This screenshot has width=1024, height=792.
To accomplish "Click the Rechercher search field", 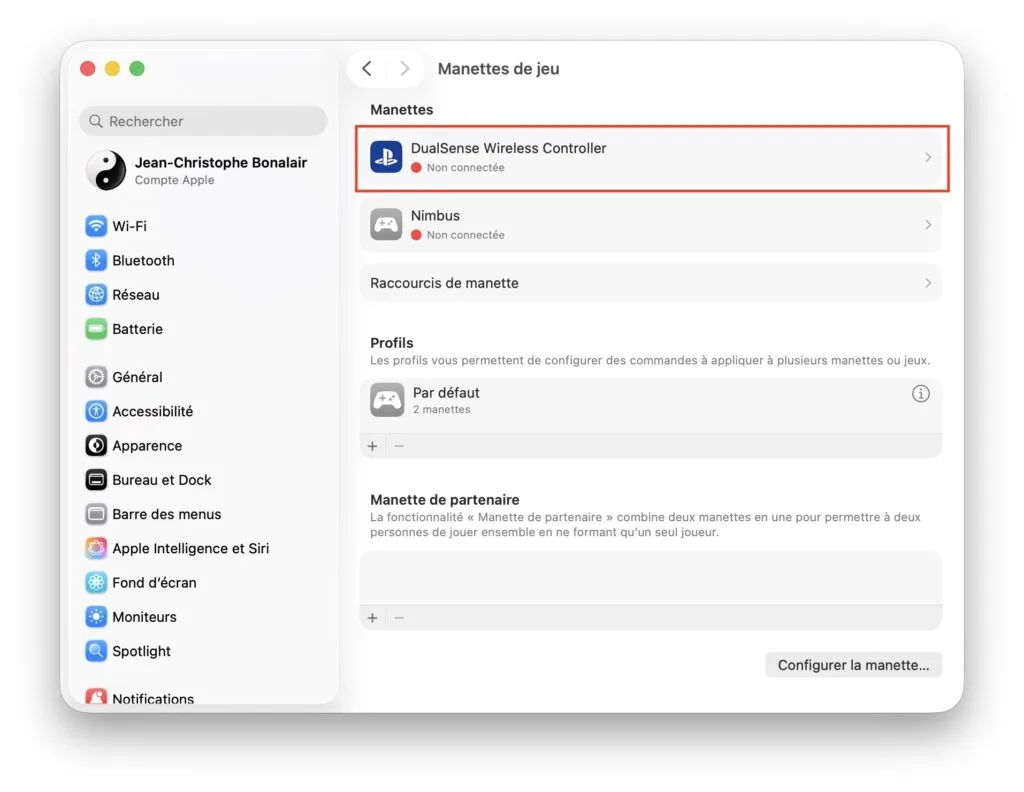I will point(203,121).
